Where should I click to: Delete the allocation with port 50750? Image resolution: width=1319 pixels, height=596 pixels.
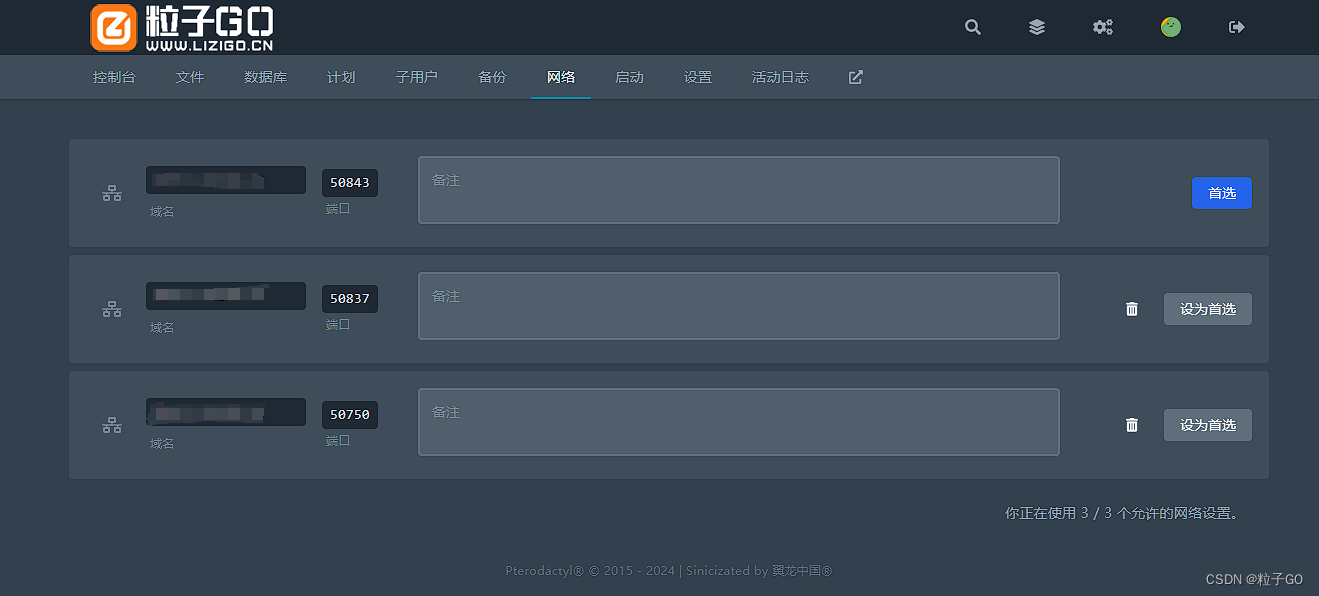[x=1132, y=425]
